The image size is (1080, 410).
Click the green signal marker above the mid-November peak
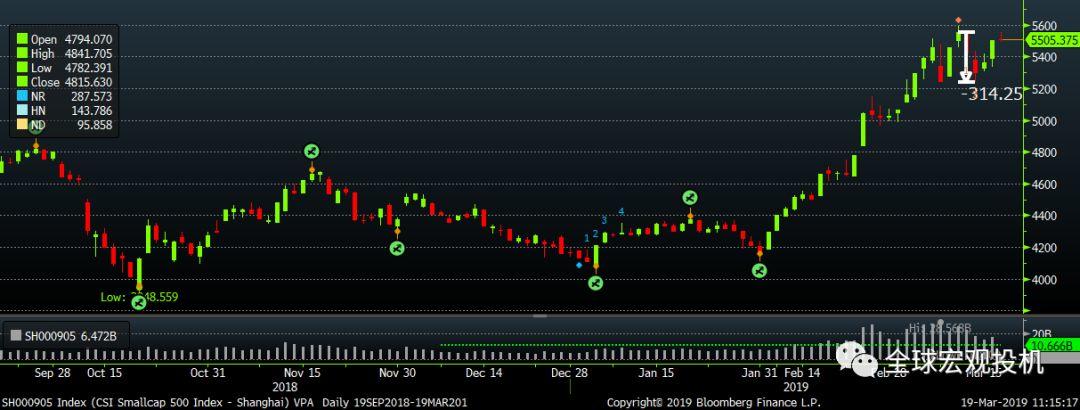311,150
